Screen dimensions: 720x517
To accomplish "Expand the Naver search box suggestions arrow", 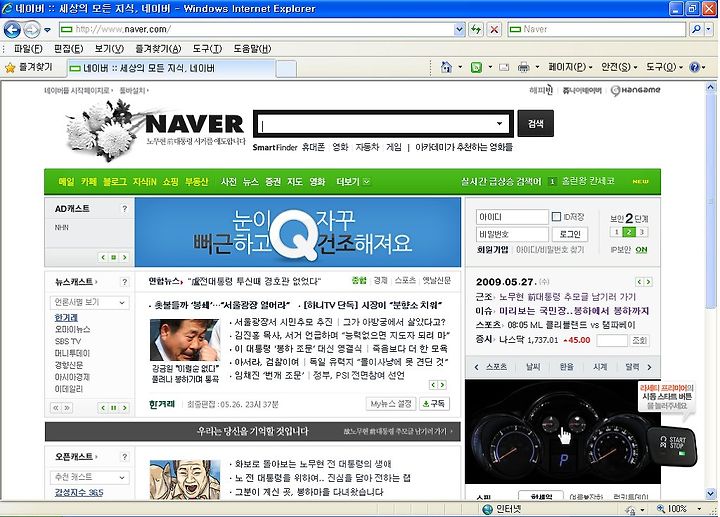I will 499,124.
